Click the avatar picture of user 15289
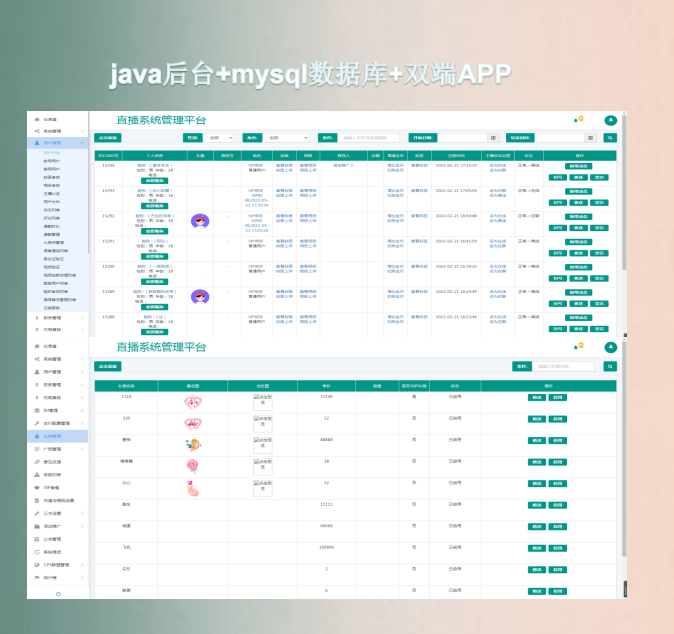This screenshot has width=674, height=634. (x=200, y=297)
